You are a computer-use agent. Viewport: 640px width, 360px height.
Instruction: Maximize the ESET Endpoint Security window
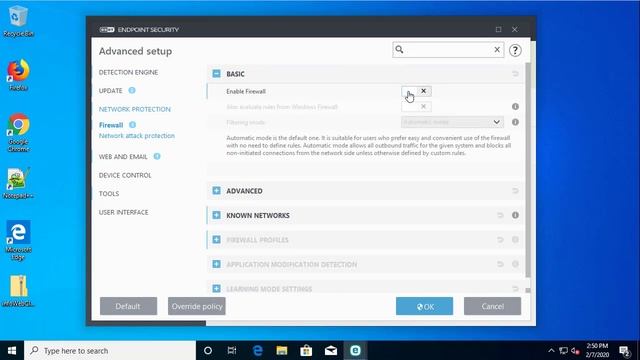pyautogui.click(x=498, y=29)
